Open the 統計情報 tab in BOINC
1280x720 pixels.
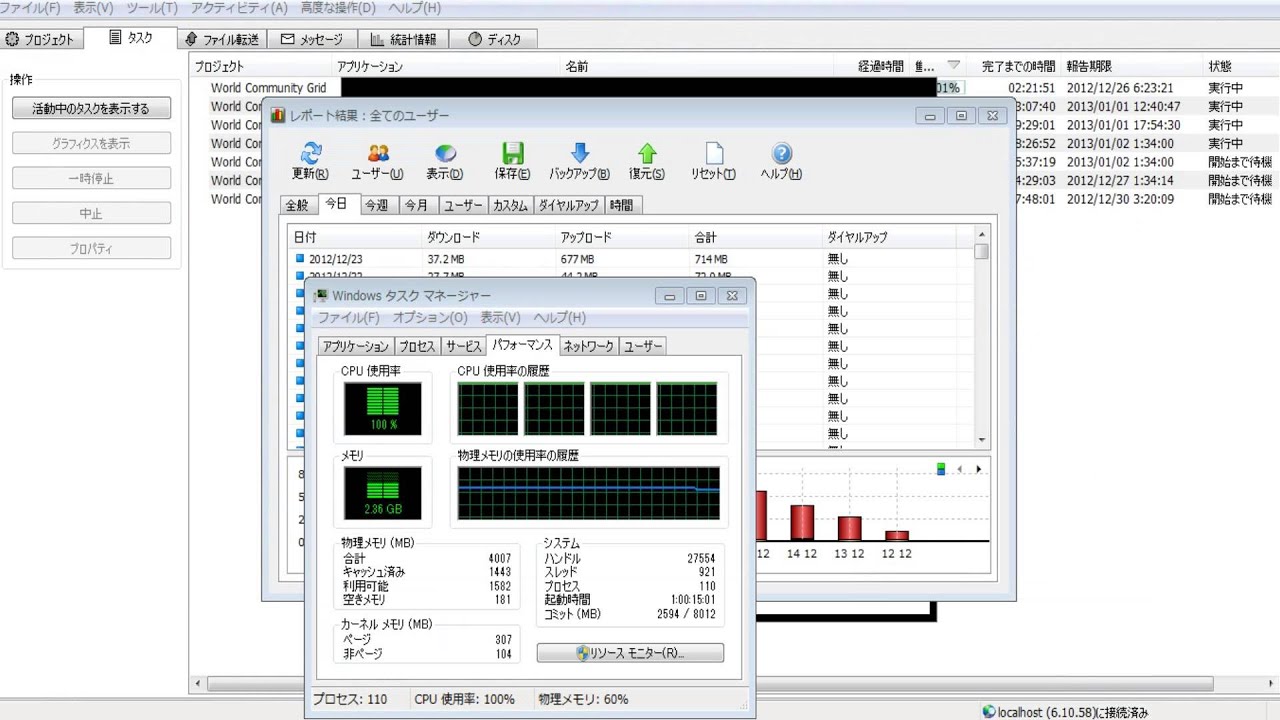pos(403,39)
